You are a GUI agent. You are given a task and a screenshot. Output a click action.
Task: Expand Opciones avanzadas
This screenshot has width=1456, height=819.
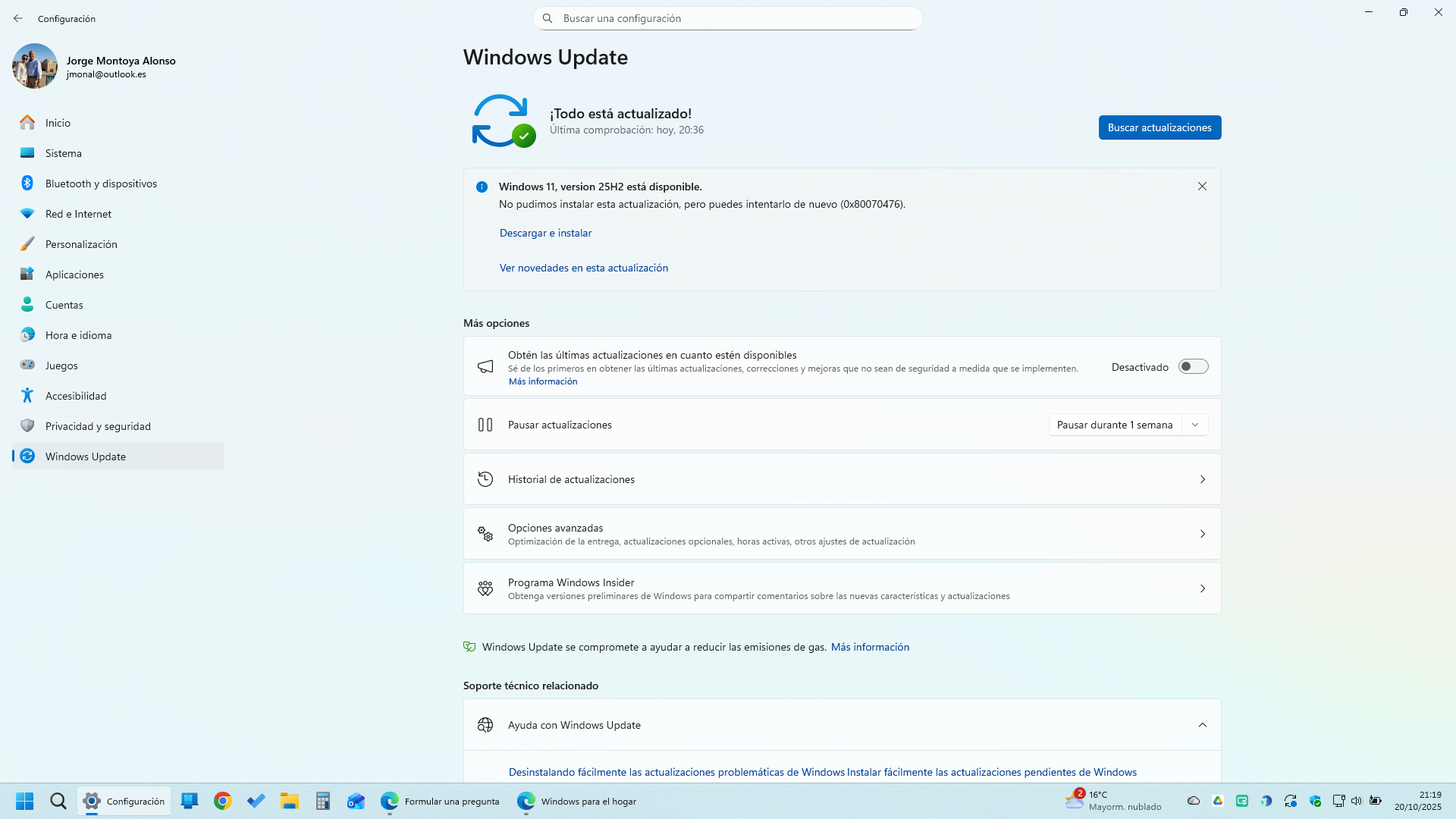pyautogui.click(x=841, y=533)
